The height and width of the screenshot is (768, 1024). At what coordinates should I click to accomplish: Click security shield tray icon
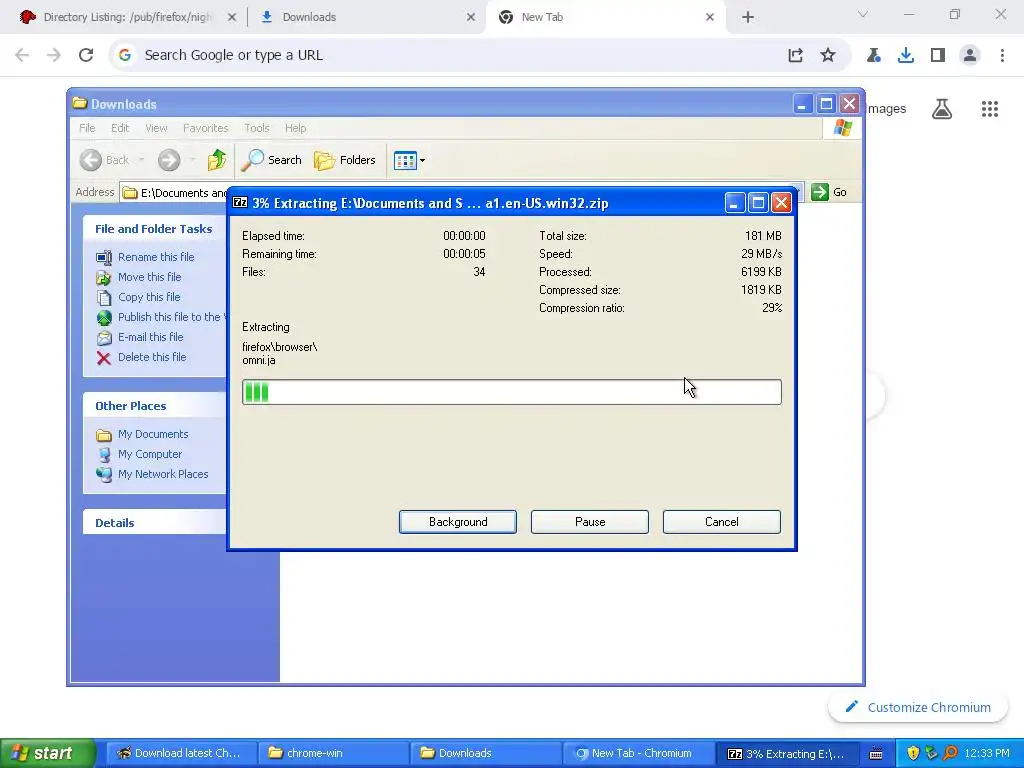[x=913, y=753]
